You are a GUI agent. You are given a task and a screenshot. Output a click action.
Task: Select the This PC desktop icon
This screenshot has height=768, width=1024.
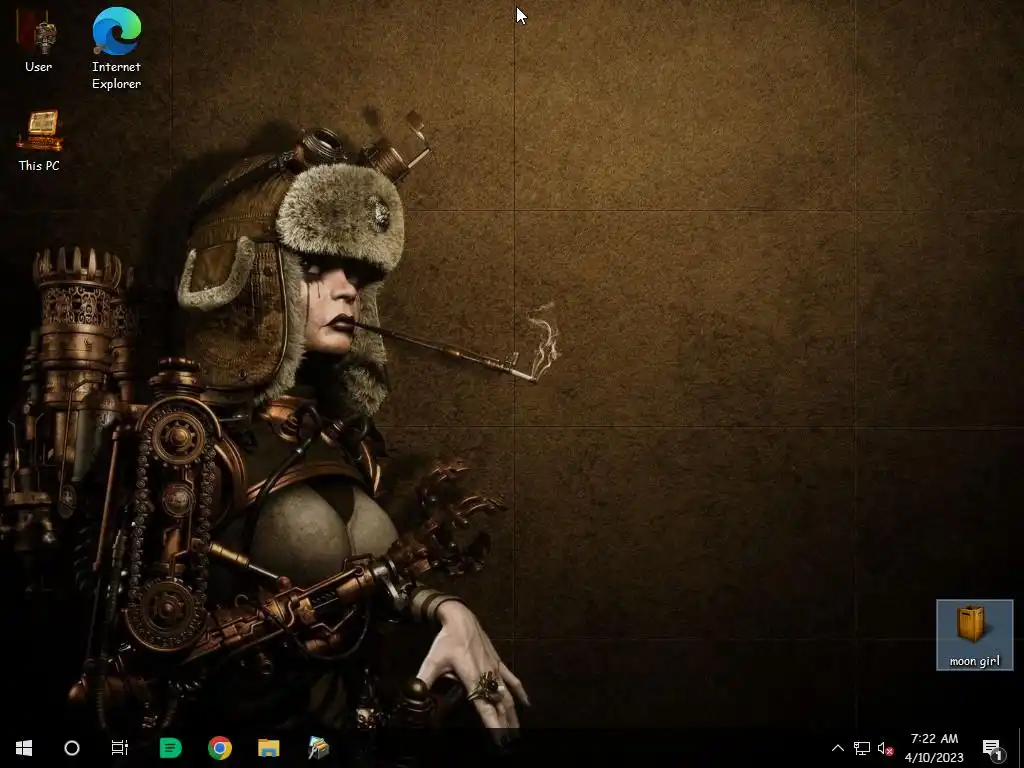click(x=39, y=140)
